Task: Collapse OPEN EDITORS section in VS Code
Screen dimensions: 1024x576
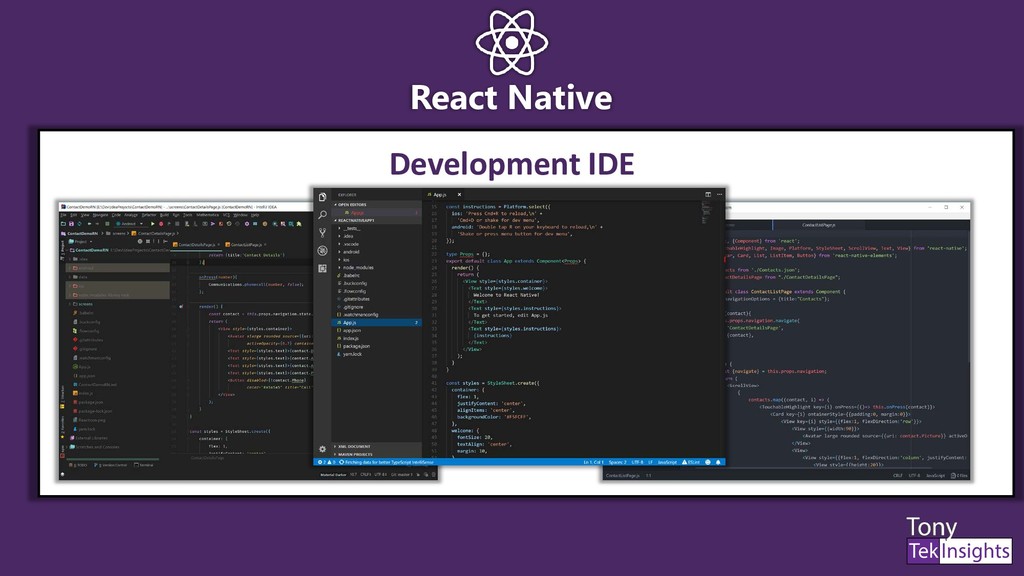Action: tap(352, 204)
